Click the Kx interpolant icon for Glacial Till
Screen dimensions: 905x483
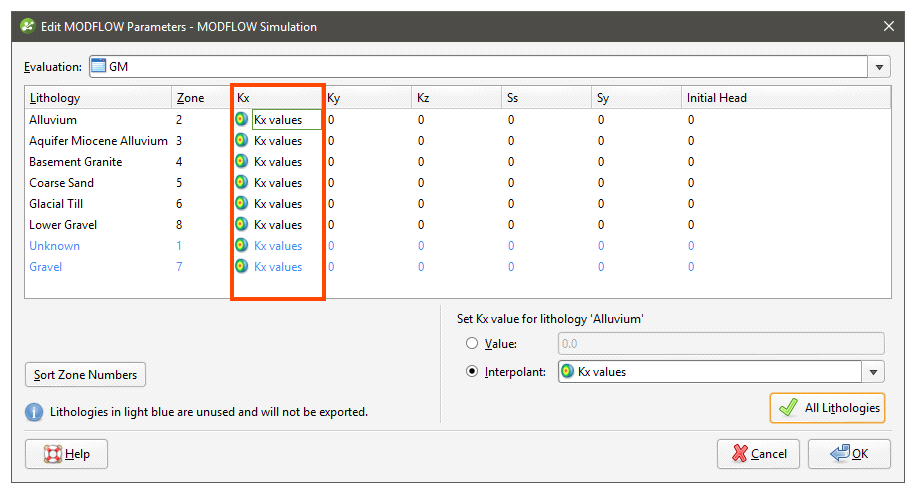point(242,203)
